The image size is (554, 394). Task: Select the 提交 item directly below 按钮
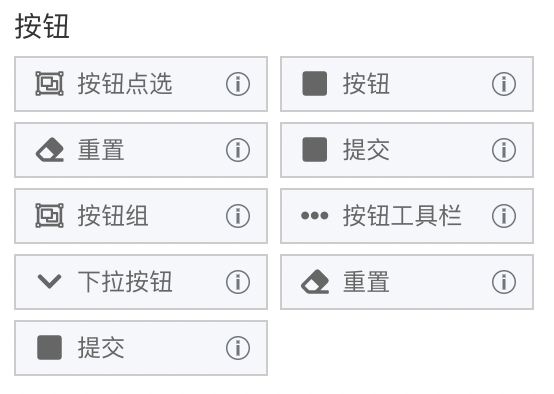407,150
